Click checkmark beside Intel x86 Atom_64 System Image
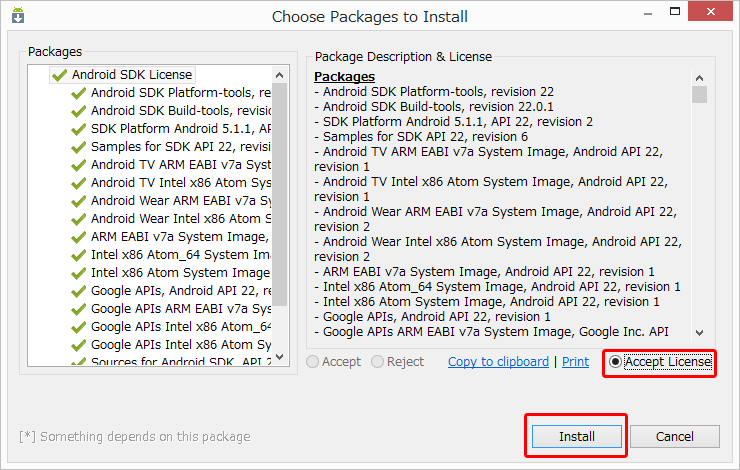 pyautogui.click(x=78, y=255)
